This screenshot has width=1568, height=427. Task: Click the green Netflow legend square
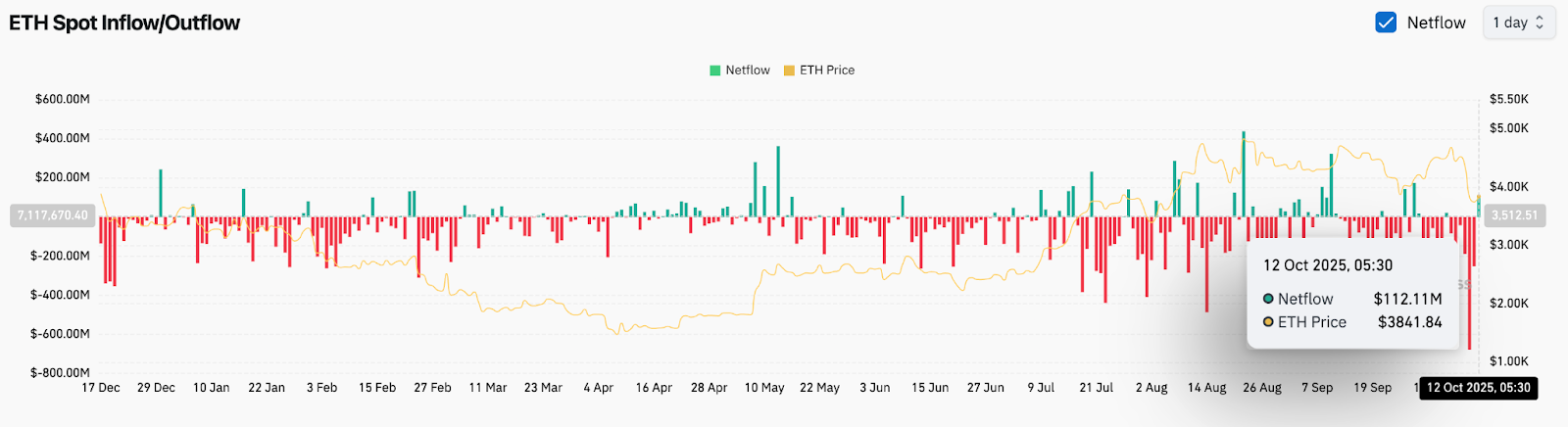(715, 71)
